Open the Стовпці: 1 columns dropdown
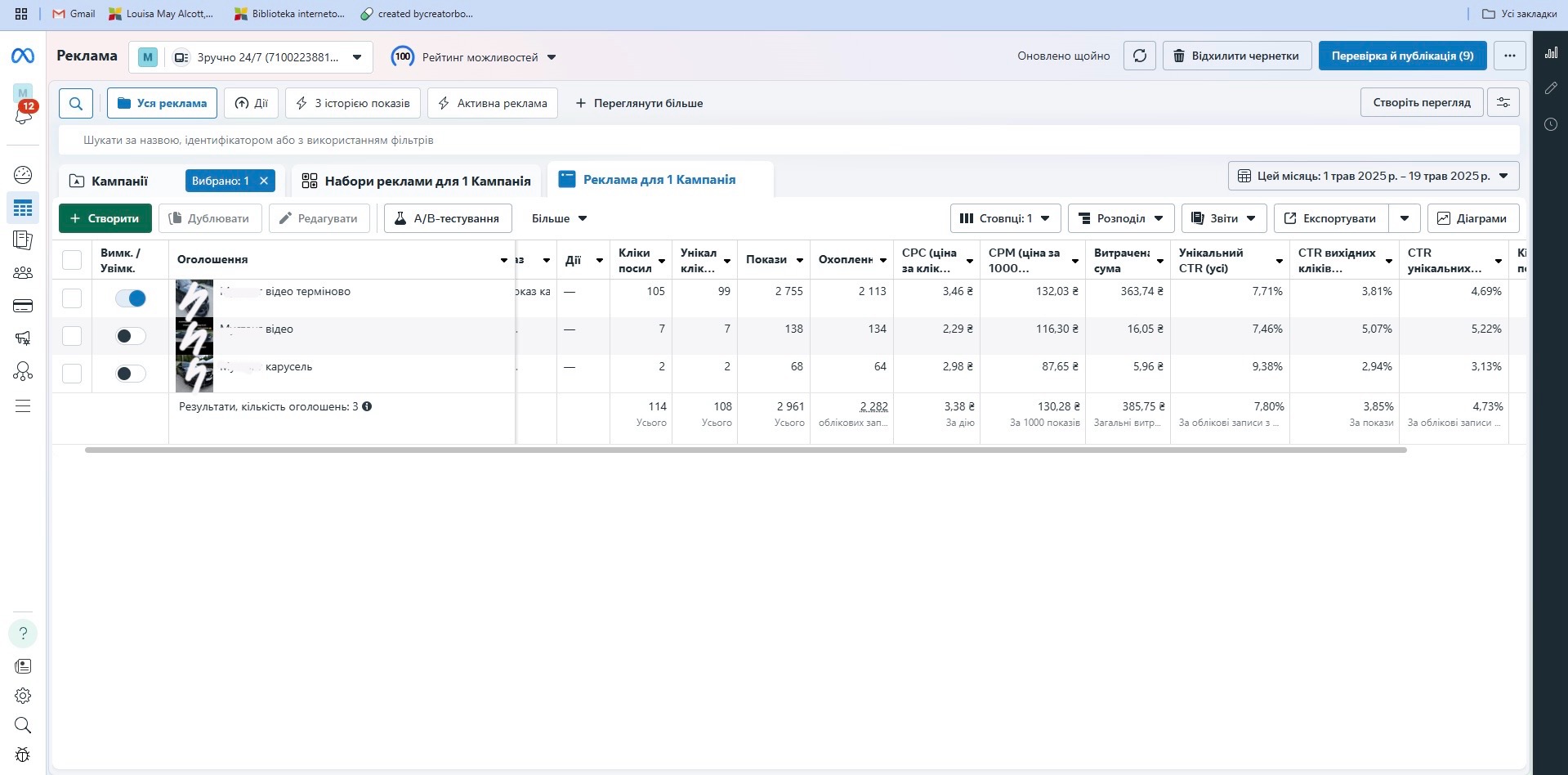 [1005, 218]
